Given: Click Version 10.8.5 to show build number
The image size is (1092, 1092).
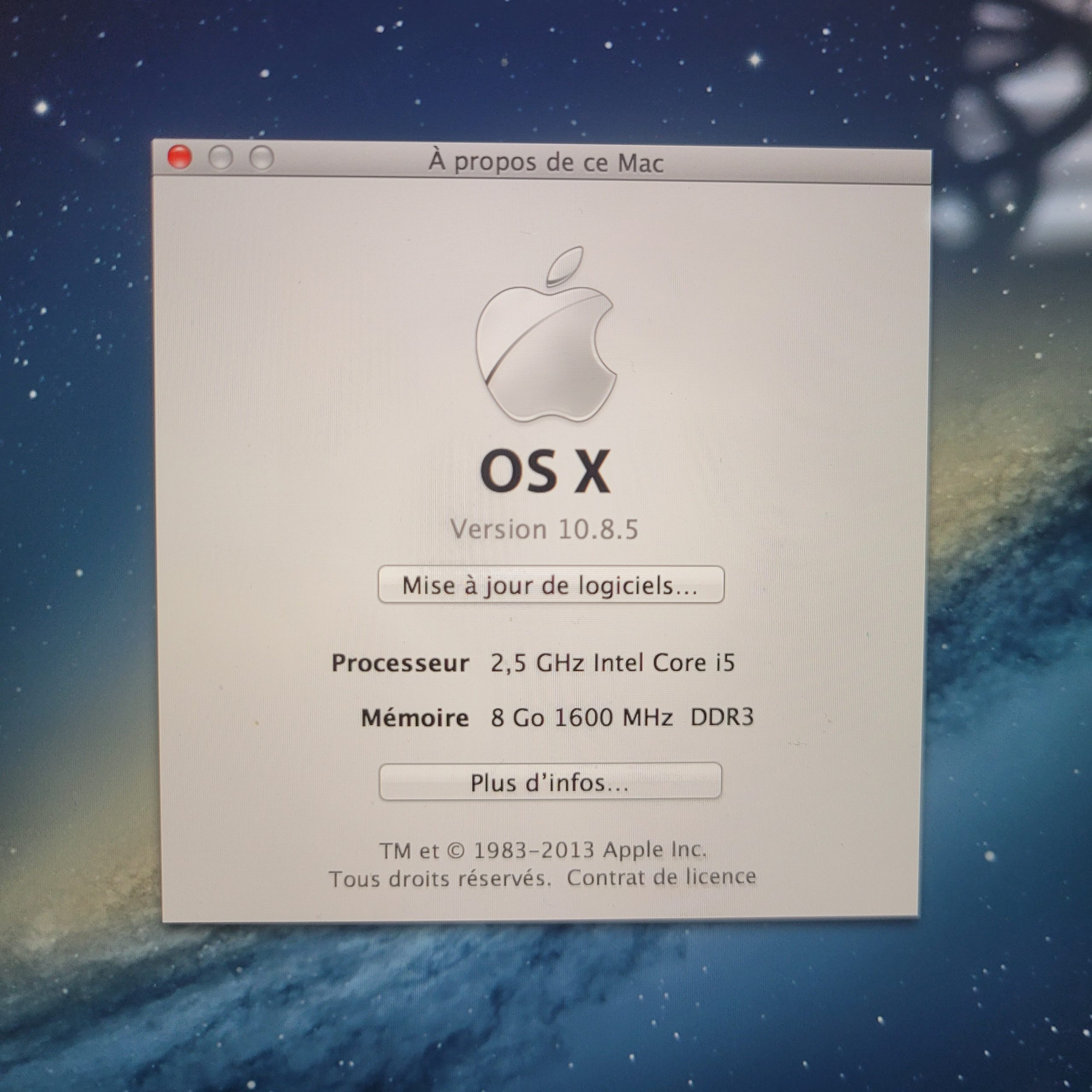Looking at the screenshot, I should (544, 530).
